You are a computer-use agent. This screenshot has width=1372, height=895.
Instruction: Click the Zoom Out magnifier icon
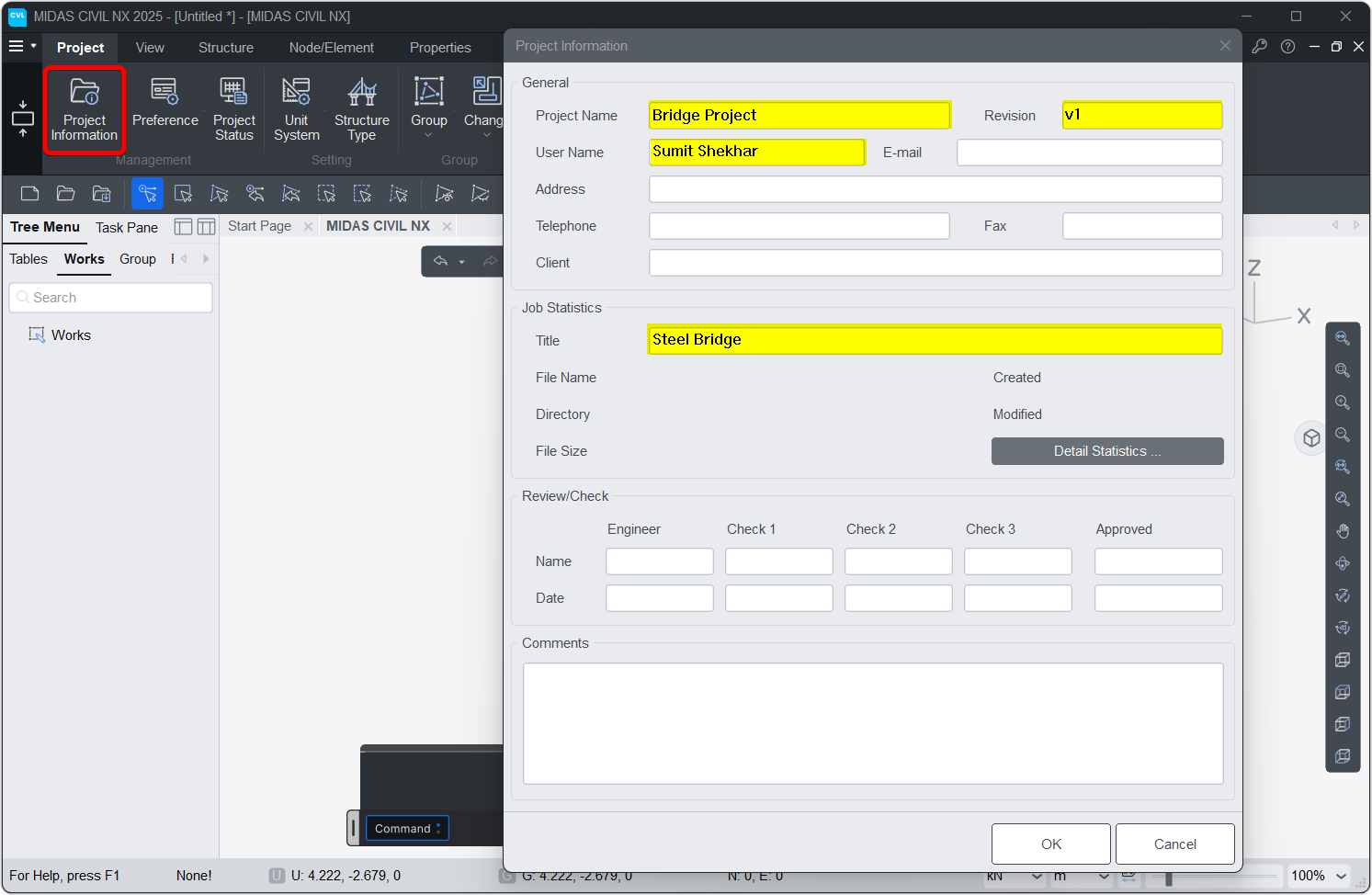(x=1343, y=435)
